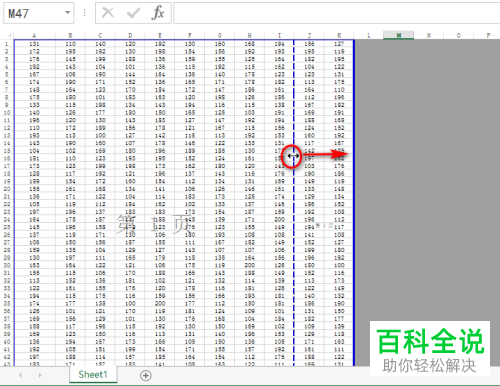The width and height of the screenshot is (500, 386).
Task: Add a new sheet with the plus button
Action: [x=146, y=375]
